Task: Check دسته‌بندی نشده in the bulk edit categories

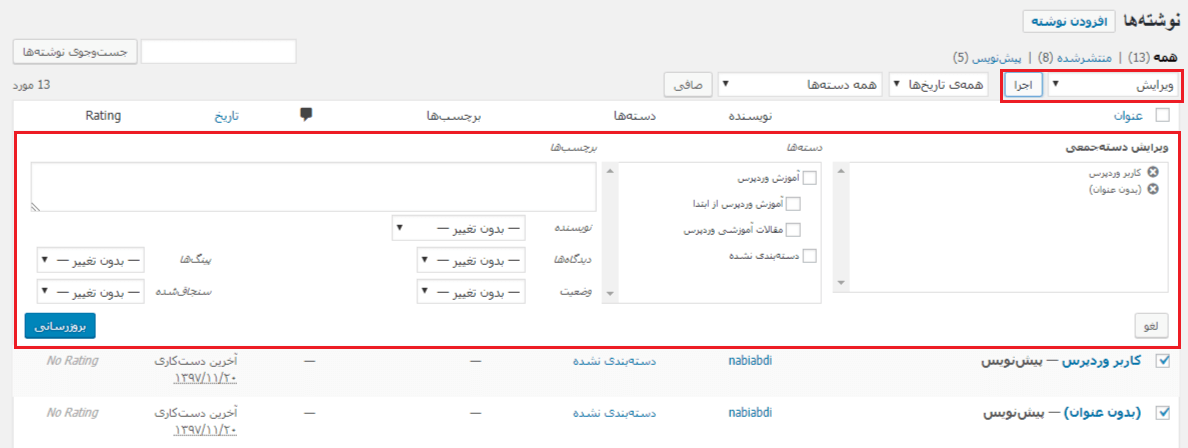Action: [810, 256]
